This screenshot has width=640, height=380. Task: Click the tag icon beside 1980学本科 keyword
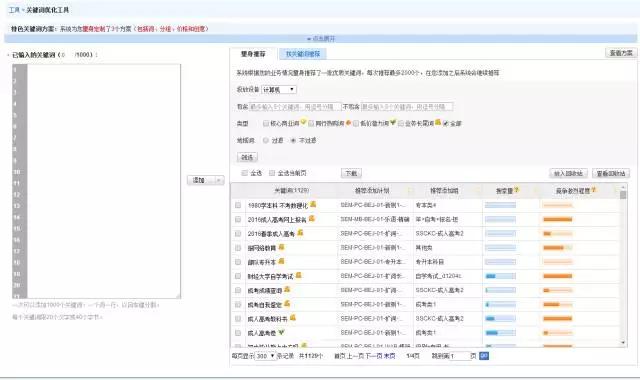(x=313, y=204)
